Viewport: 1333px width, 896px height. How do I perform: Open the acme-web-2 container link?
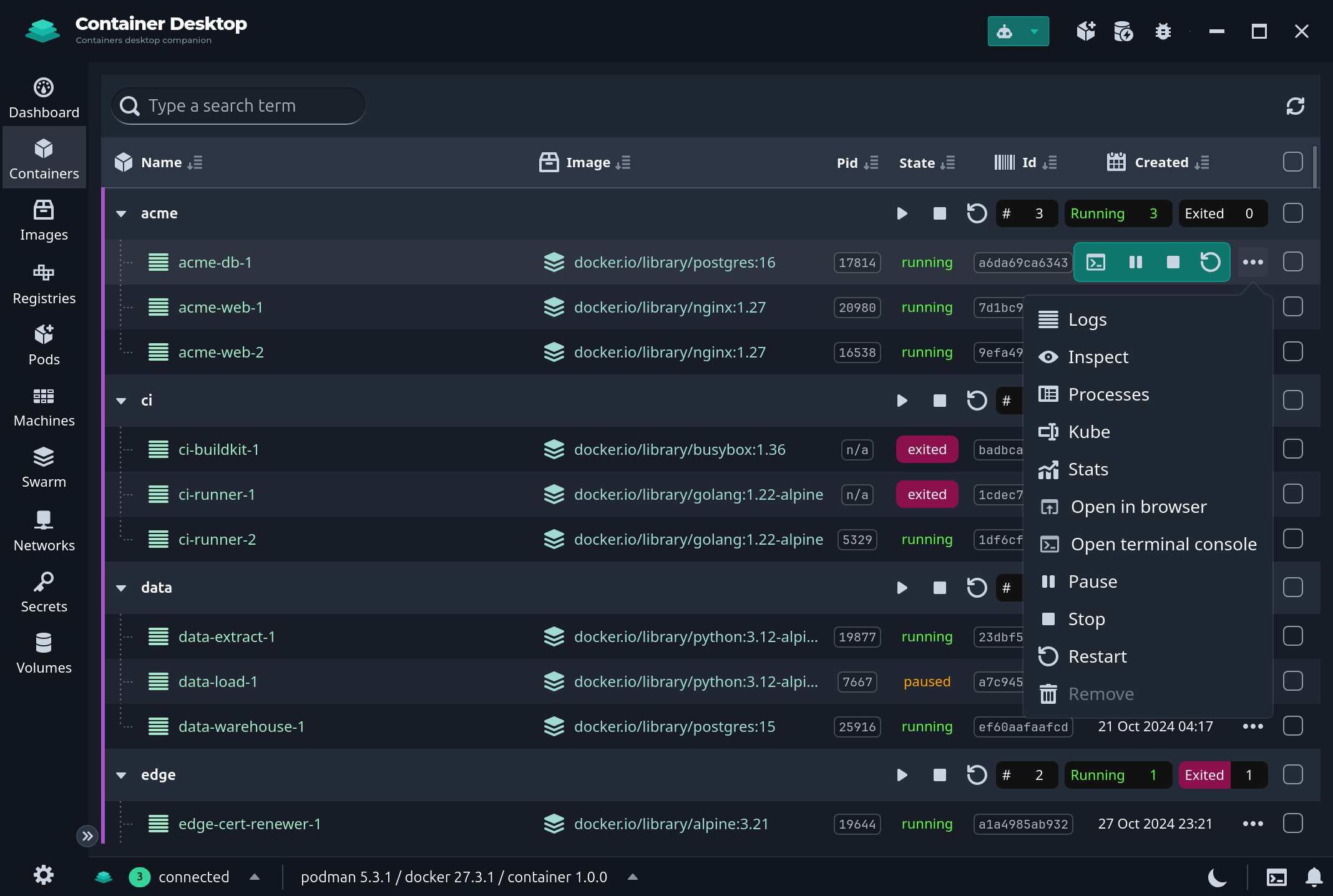coord(221,353)
